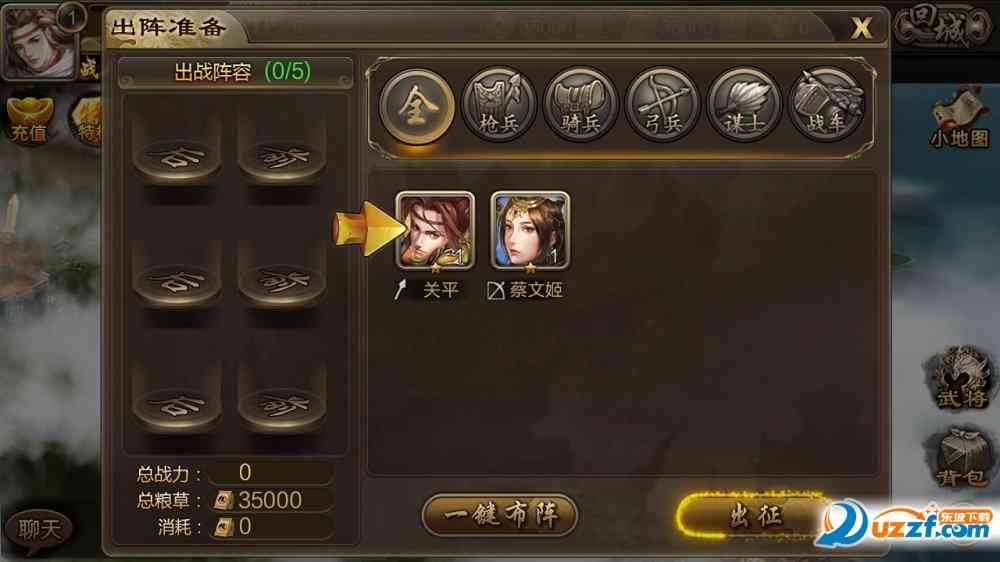Open the 背包 backpack inventory
Image resolution: width=1000 pixels, height=562 pixels.
coord(960,457)
